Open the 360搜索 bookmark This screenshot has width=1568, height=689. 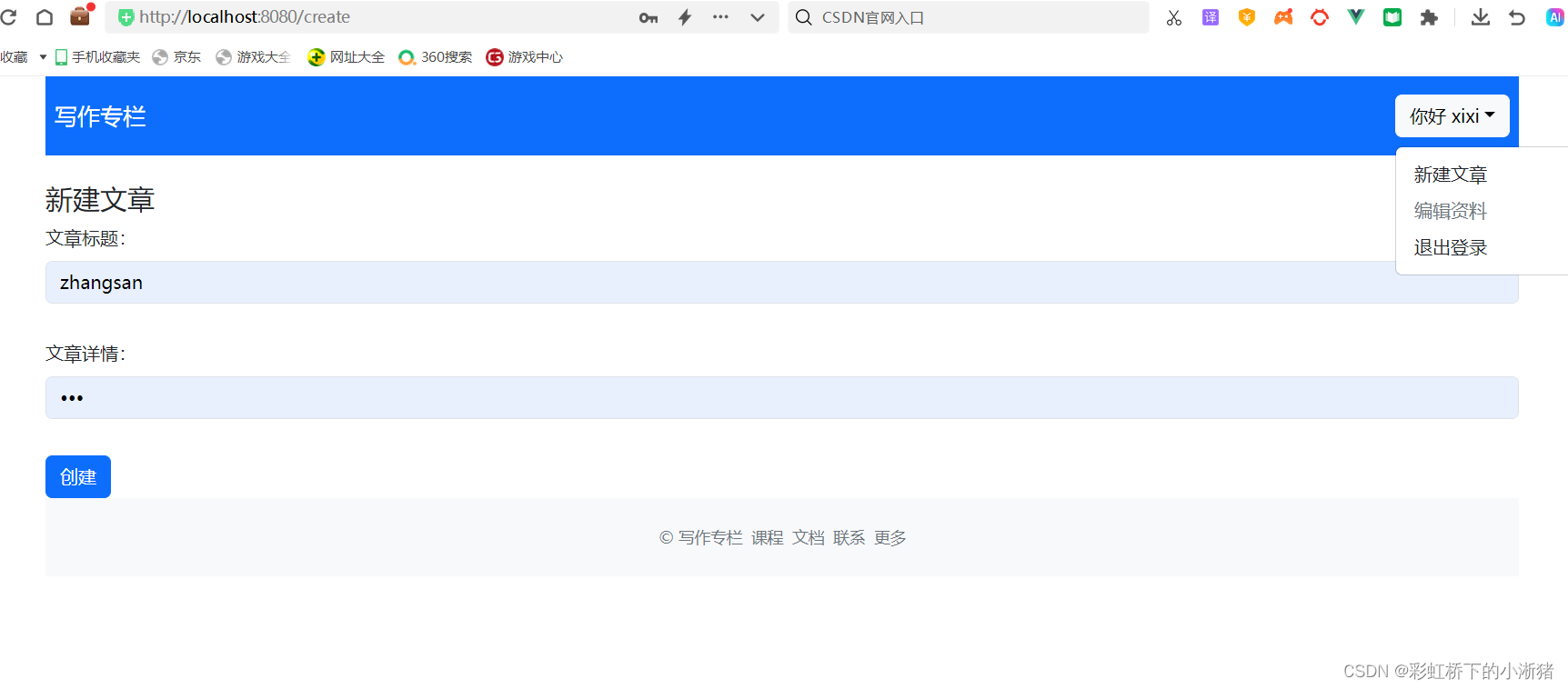(435, 57)
